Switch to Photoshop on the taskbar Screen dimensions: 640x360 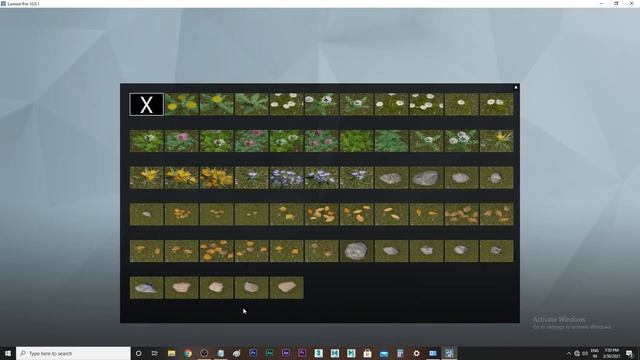253,353
